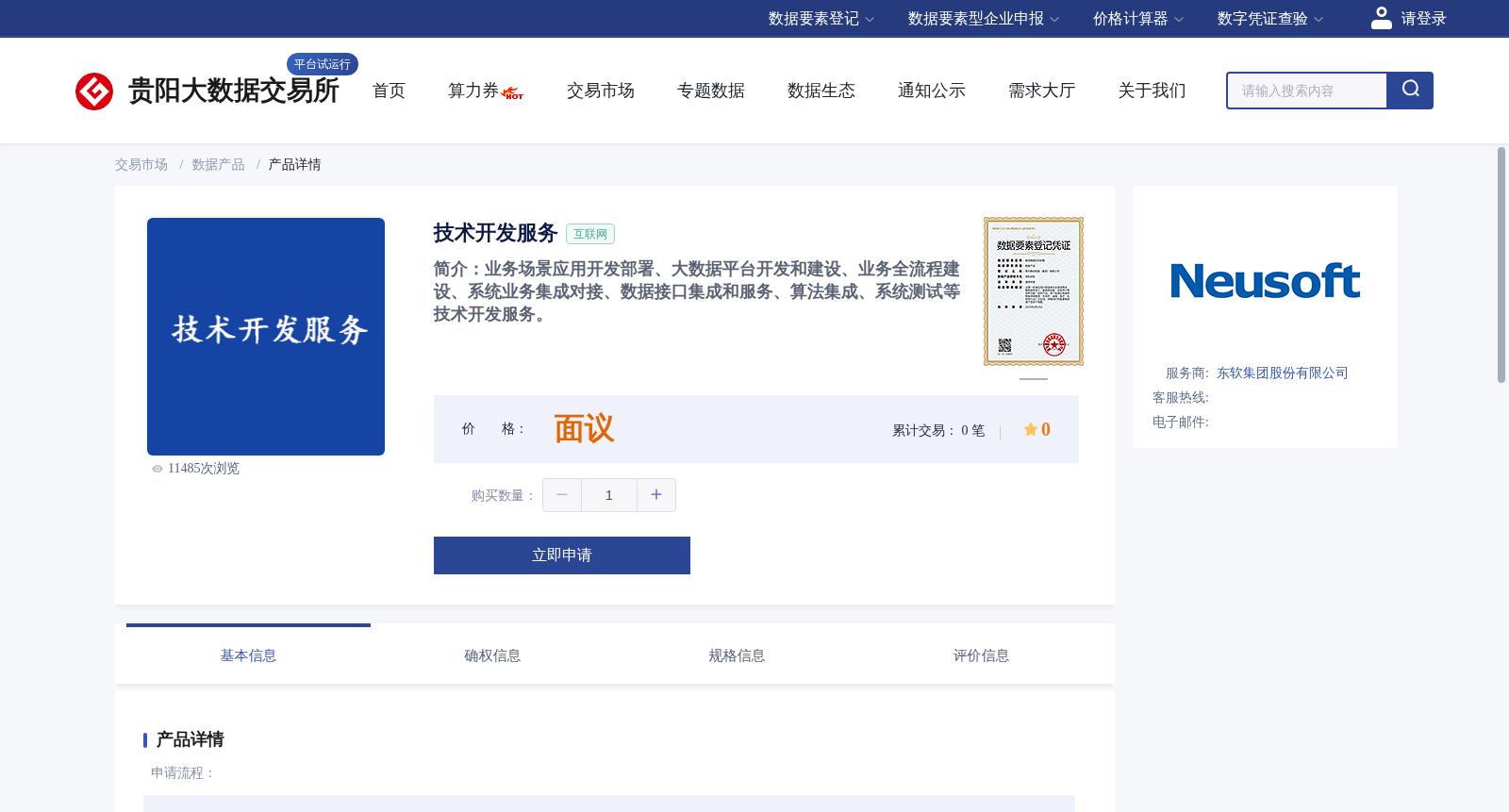Increase purchase quantity with plus button
Screen dimensions: 1509x812
pyautogui.click(x=656, y=495)
